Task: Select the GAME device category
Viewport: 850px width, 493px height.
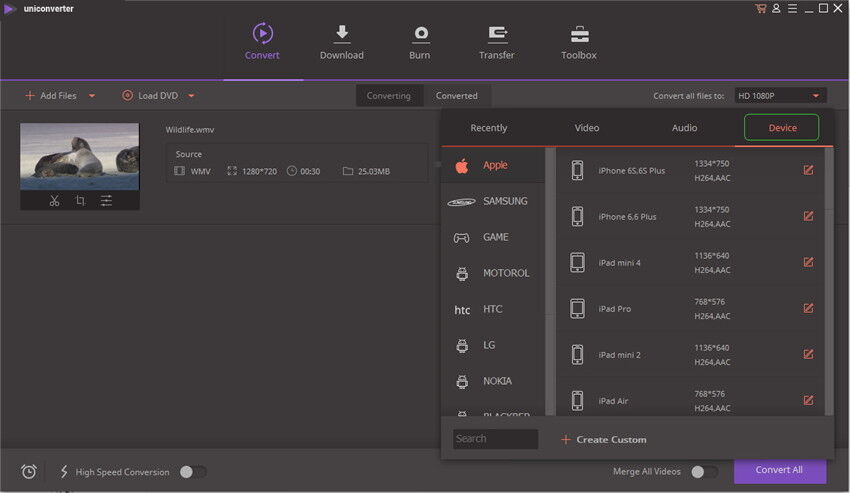Action: [493, 237]
